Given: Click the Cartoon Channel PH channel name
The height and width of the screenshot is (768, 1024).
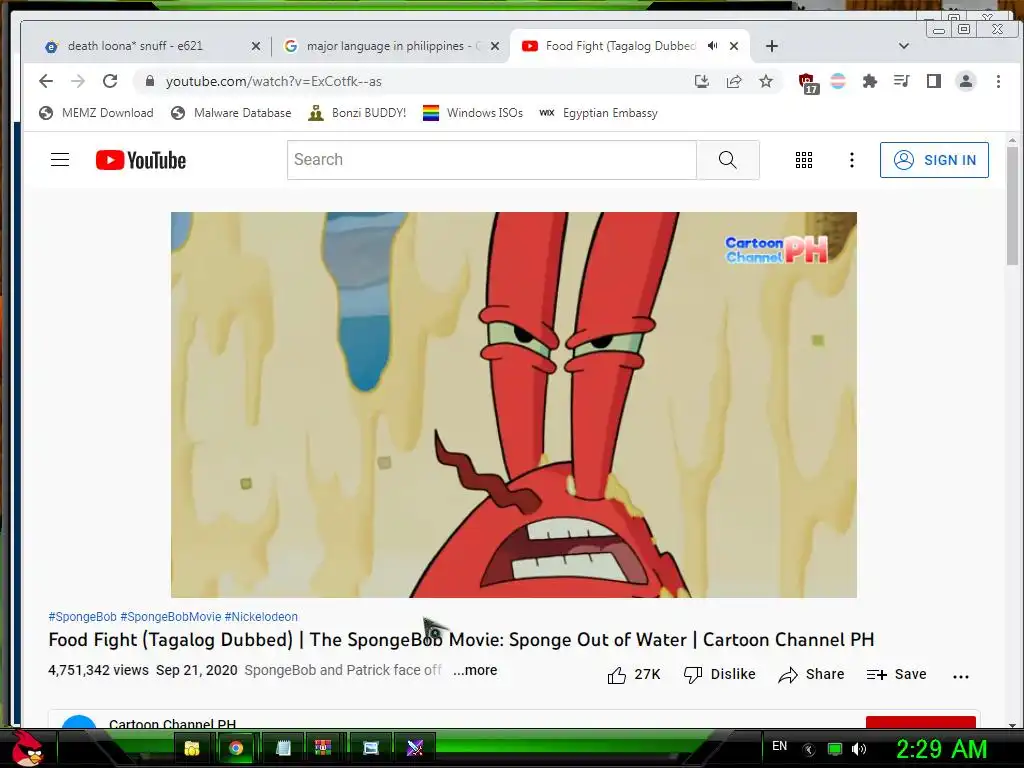Looking at the screenshot, I should tap(172, 724).
